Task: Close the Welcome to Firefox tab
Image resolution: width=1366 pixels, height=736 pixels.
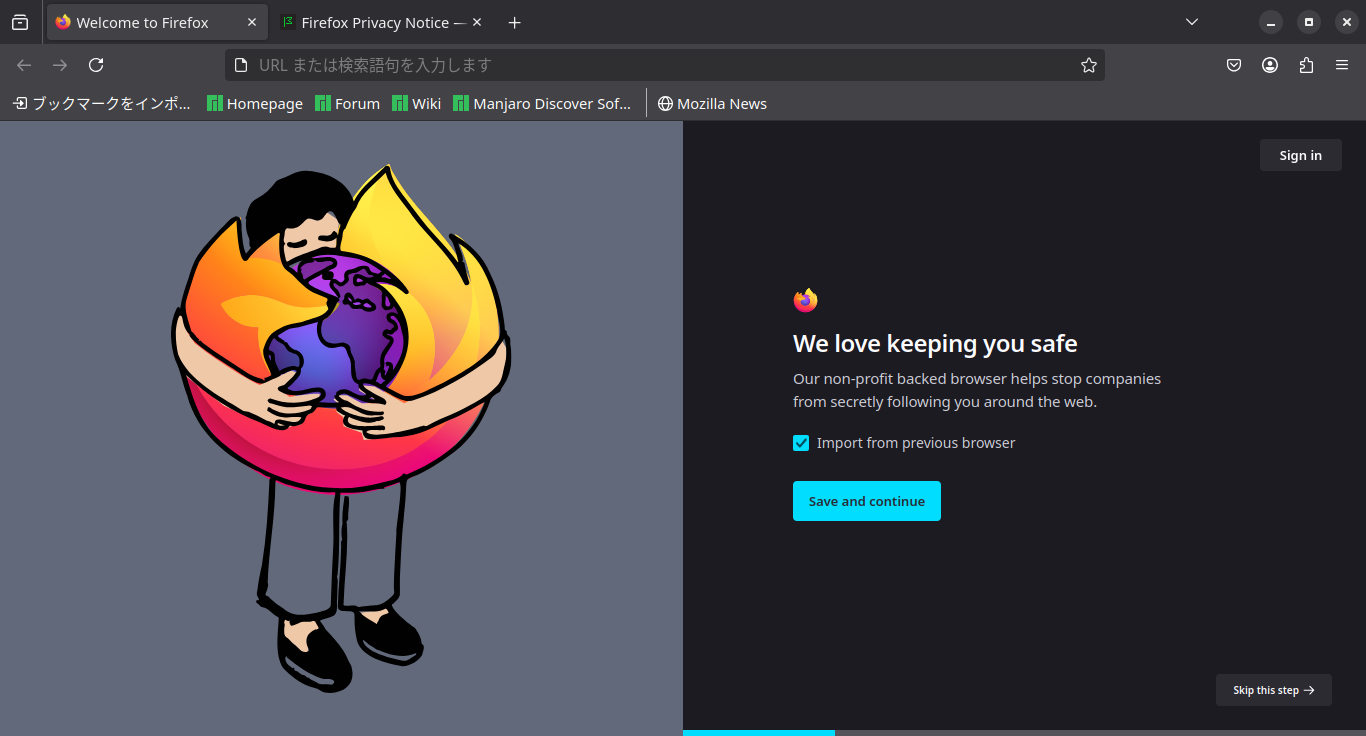Action: pyautogui.click(x=252, y=22)
